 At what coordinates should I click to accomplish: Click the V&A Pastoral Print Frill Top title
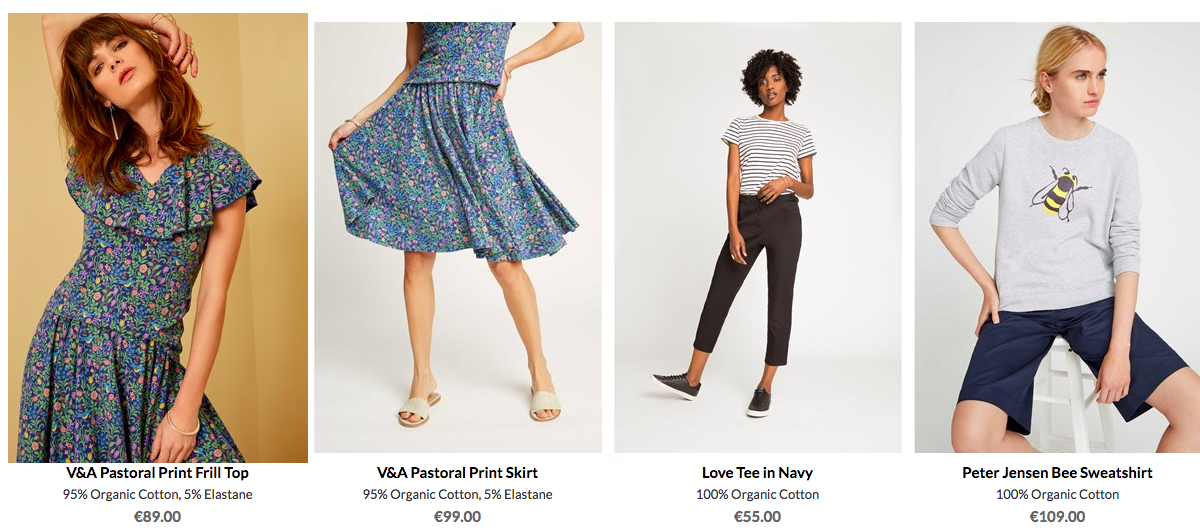pos(158,473)
